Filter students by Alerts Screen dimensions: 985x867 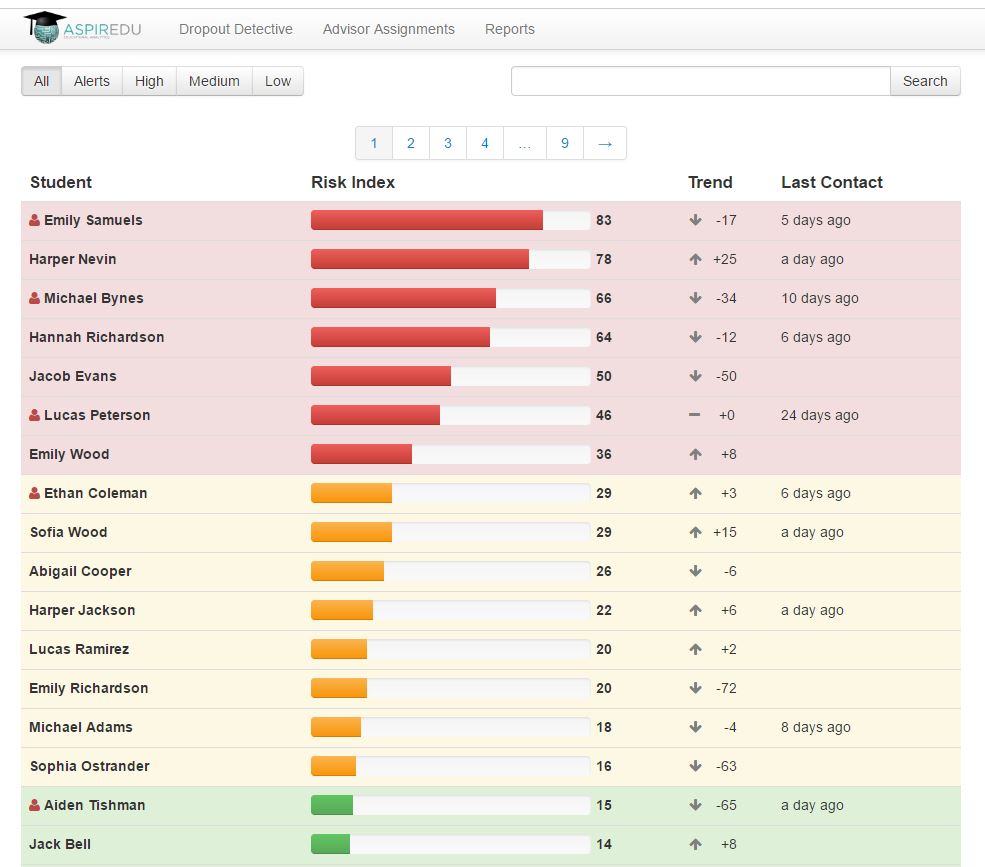91,81
